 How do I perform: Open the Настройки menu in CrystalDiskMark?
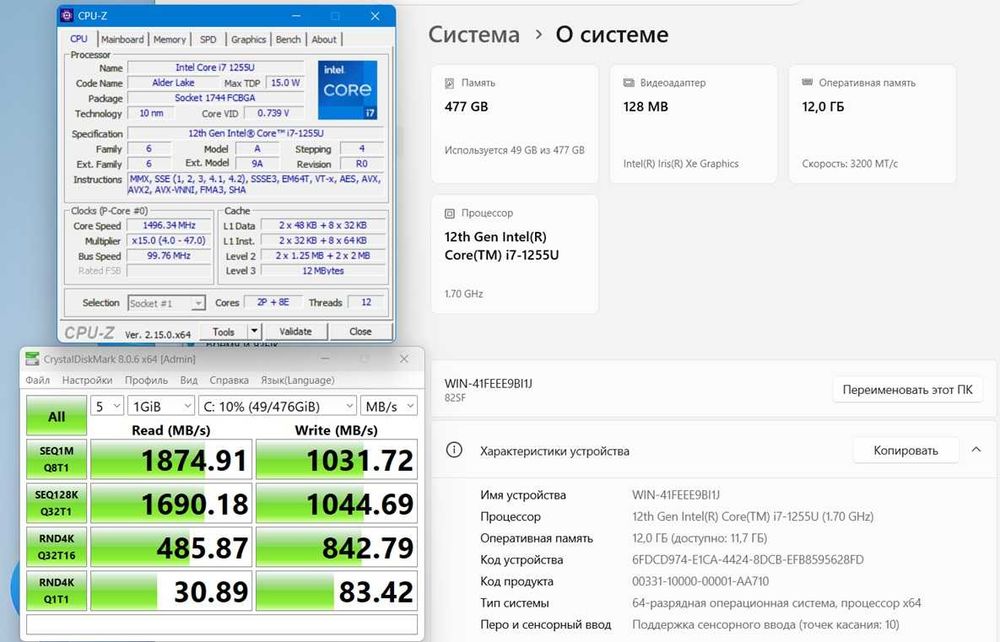tap(87, 380)
